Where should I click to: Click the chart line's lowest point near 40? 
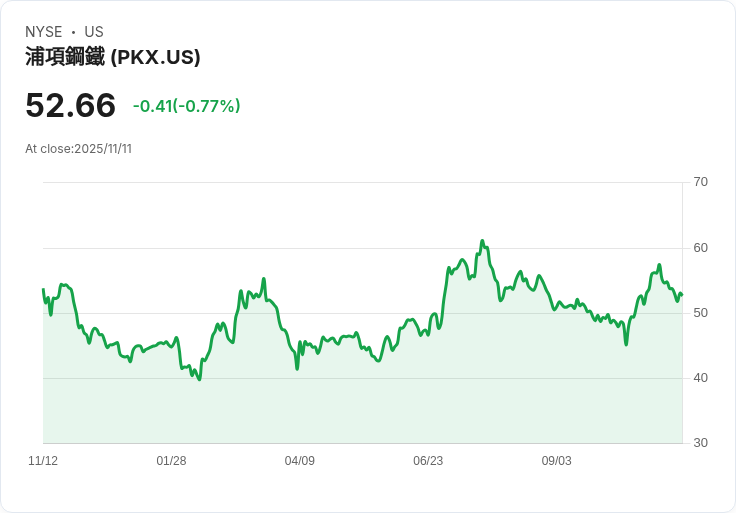pos(199,379)
